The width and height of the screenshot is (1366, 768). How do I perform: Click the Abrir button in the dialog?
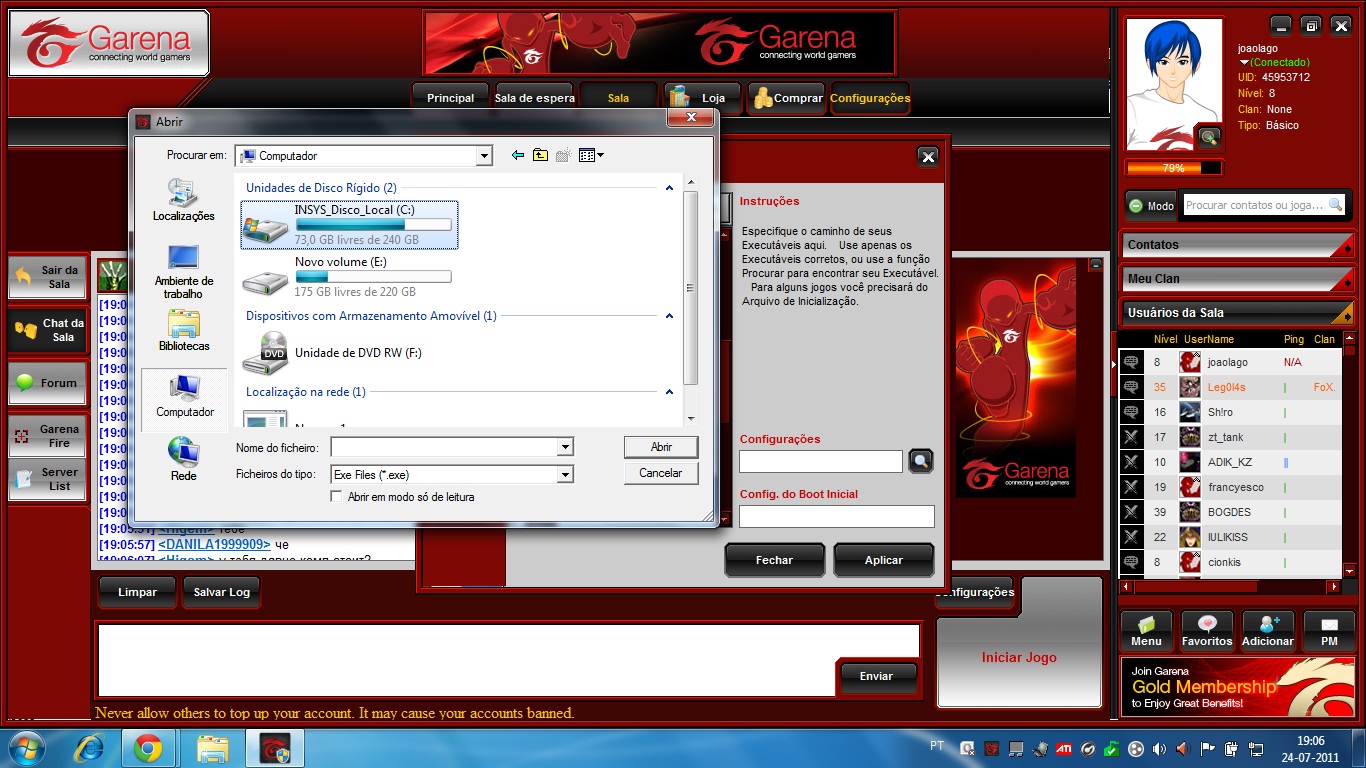[661, 447]
